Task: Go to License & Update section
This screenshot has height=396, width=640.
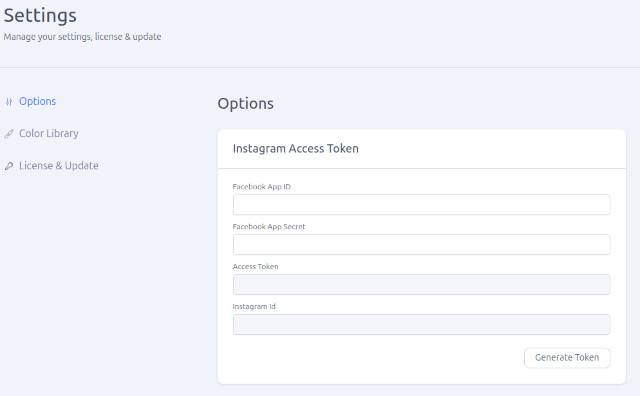Action: 59,166
